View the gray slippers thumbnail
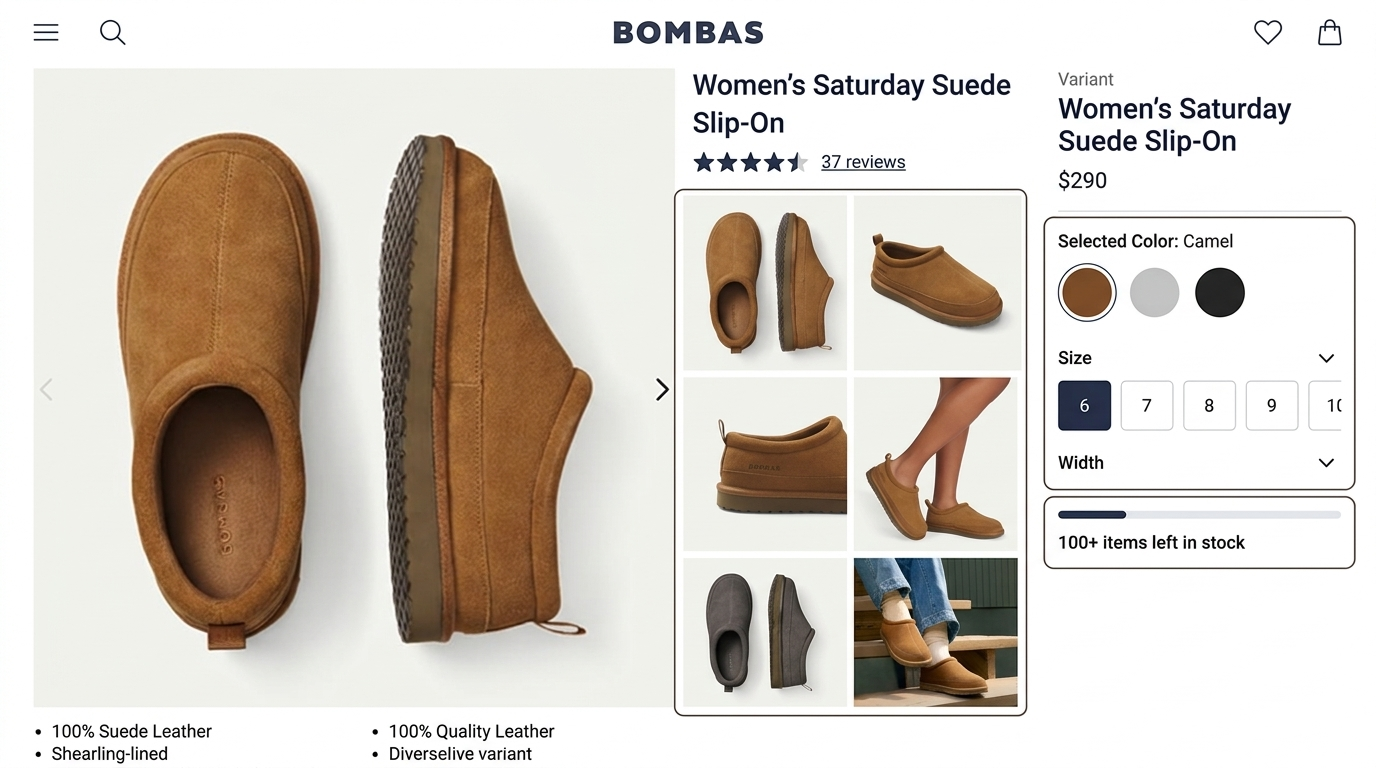The width and height of the screenshot is (1376, 768). coord(765,632)
